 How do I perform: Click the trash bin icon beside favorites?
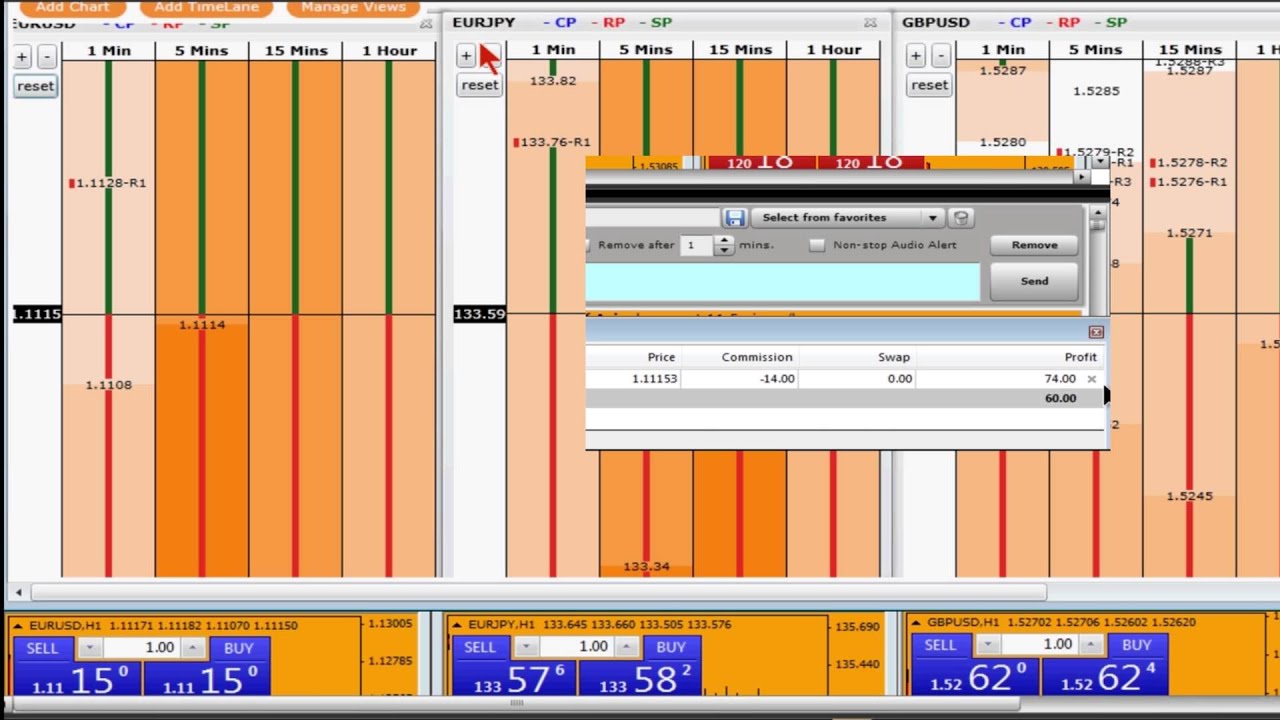tap(960, 218)
